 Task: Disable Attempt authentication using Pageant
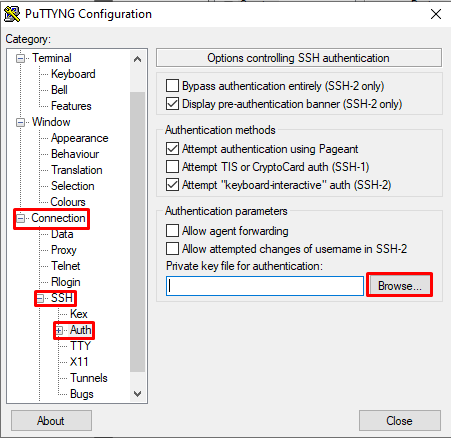click(x=172, y=149)
